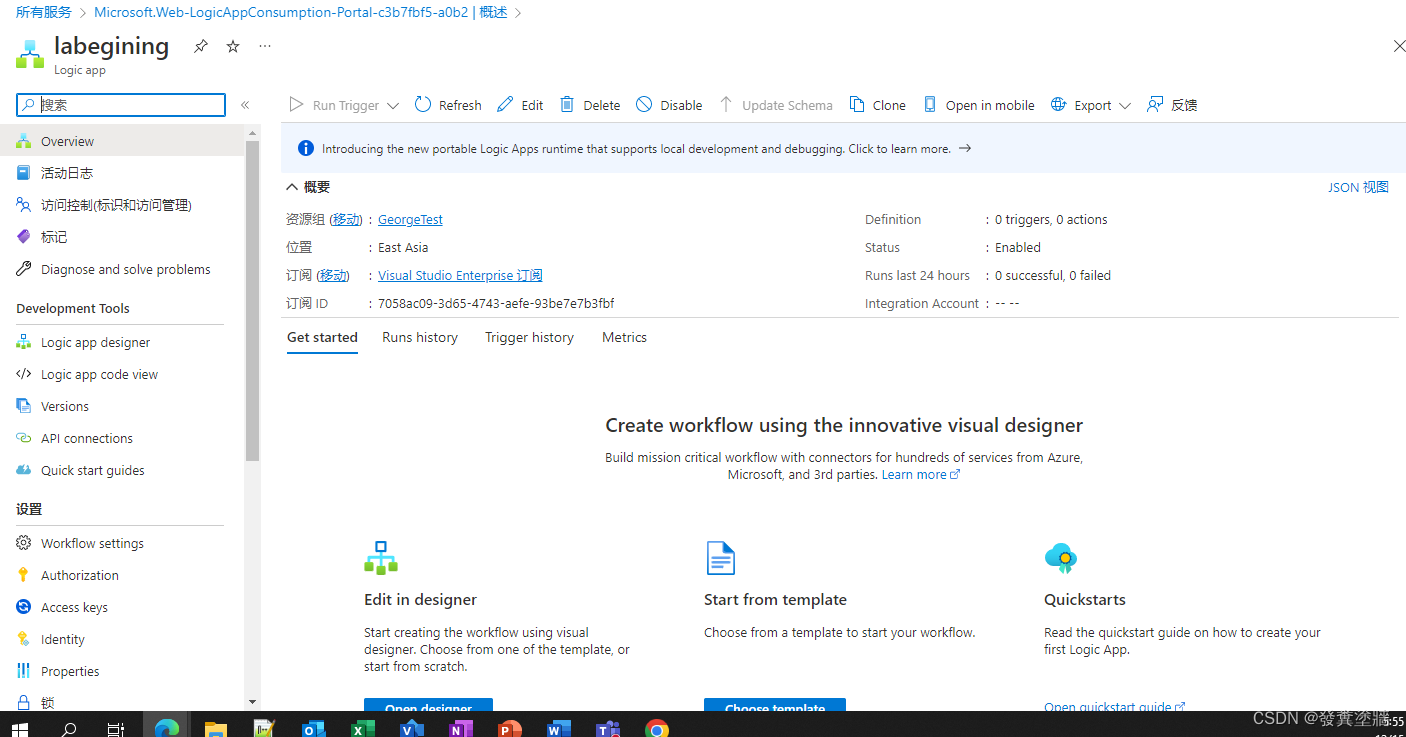Open the GeorgeTest resource group link
Screen dimensions: 1406x737
(410, 220)
